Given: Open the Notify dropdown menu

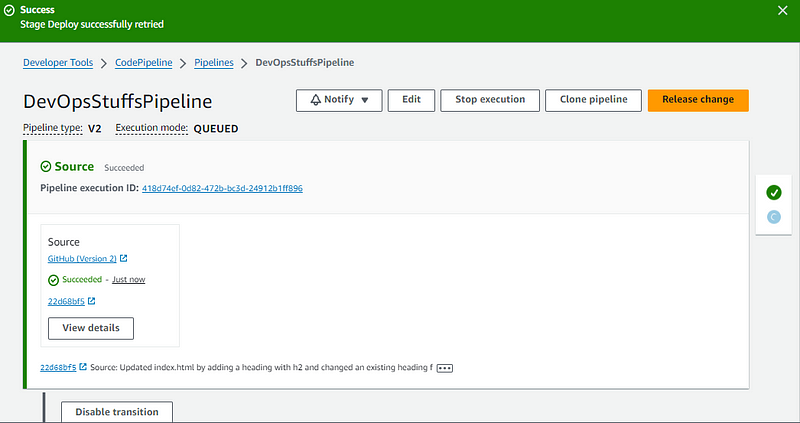Looking at the screenshot, I should pyautogui.click(x=339, y=100).
